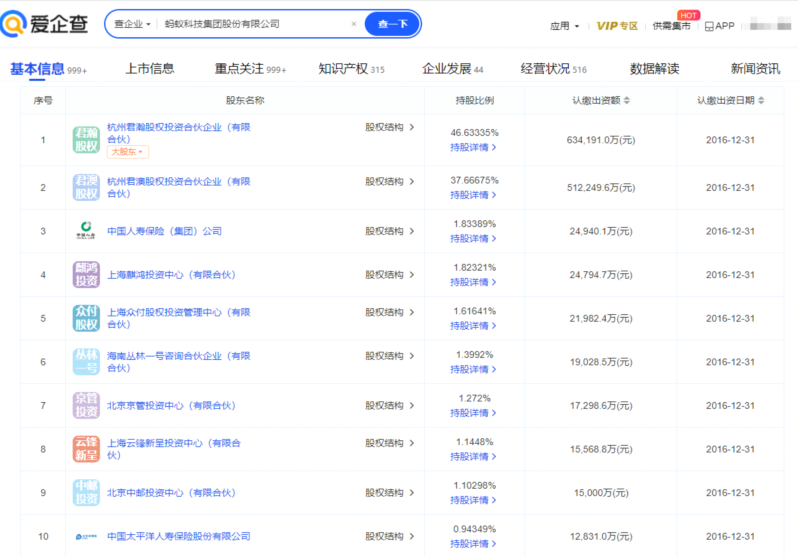Switch to the 经营状况 tab
The width and height of the screenshot is (800, 558).
pyautogui.click(x=554, y=69)
